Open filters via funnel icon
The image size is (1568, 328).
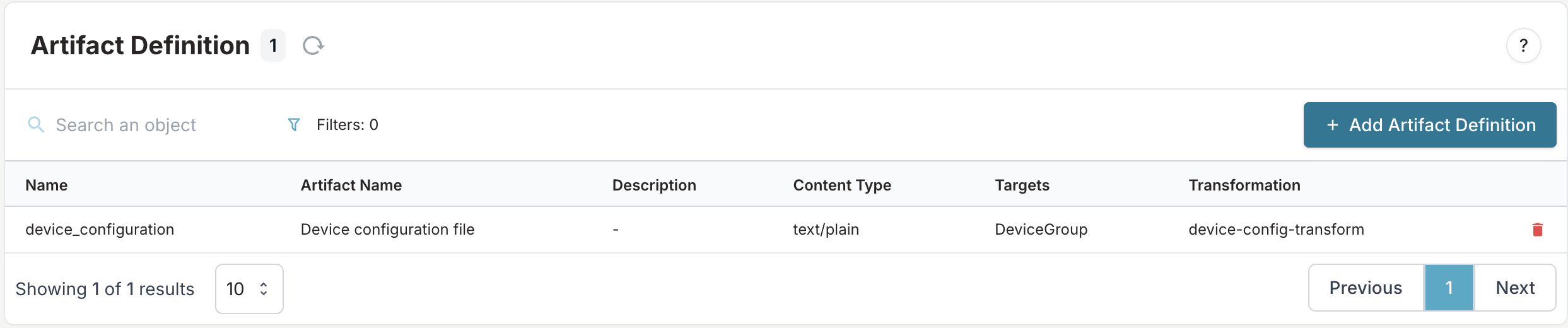click(294, 125)
